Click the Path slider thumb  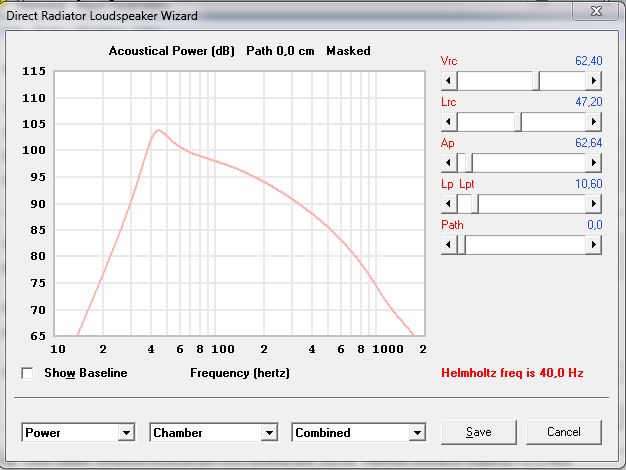[x=462, y=244]
